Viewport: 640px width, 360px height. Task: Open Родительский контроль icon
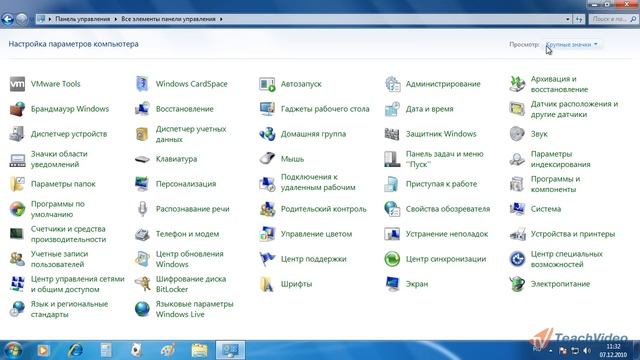click(267, 209)
